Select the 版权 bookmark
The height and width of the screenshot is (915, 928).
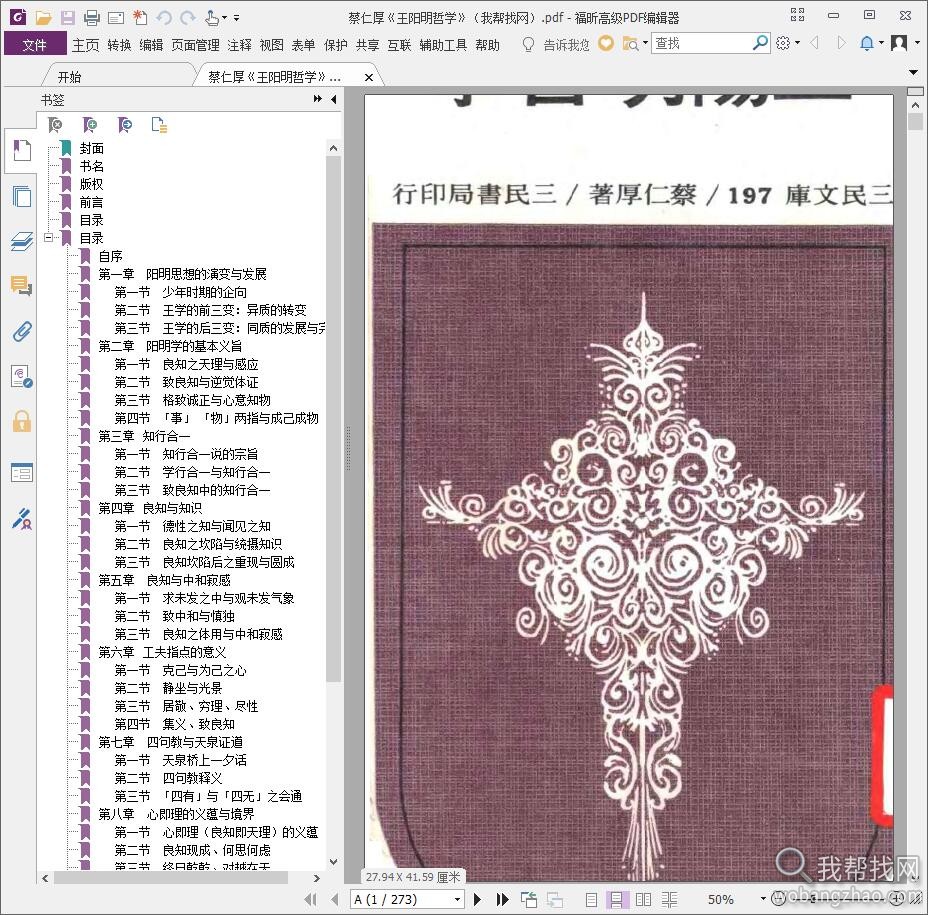92,184
